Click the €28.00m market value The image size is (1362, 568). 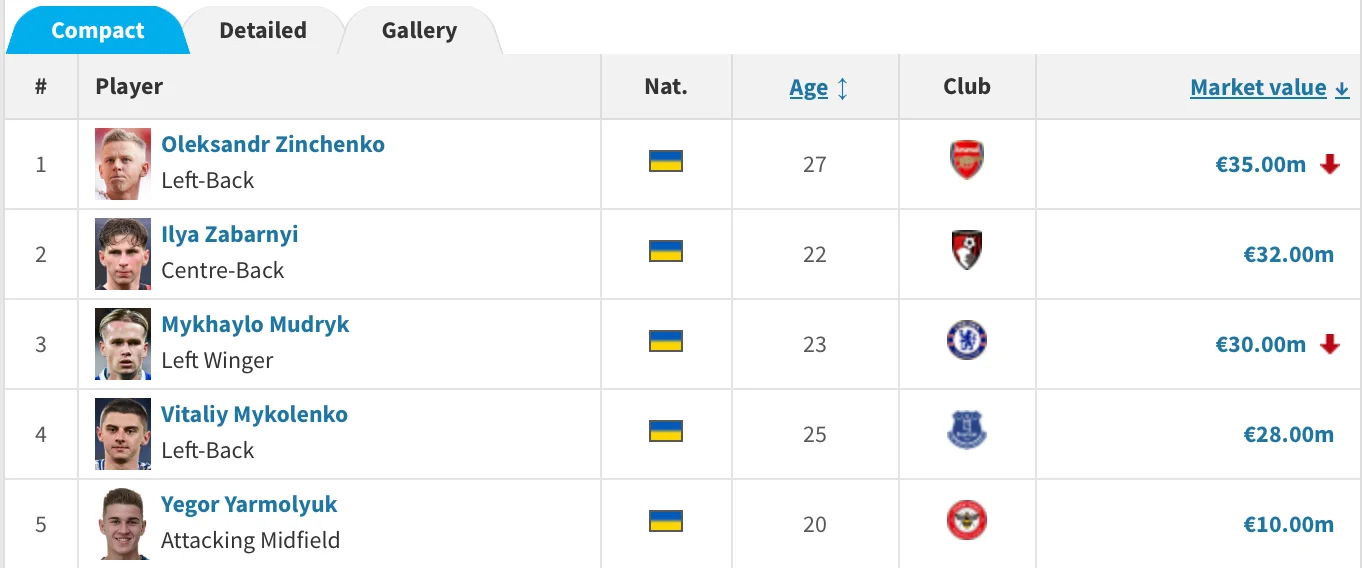point(1288,434)
